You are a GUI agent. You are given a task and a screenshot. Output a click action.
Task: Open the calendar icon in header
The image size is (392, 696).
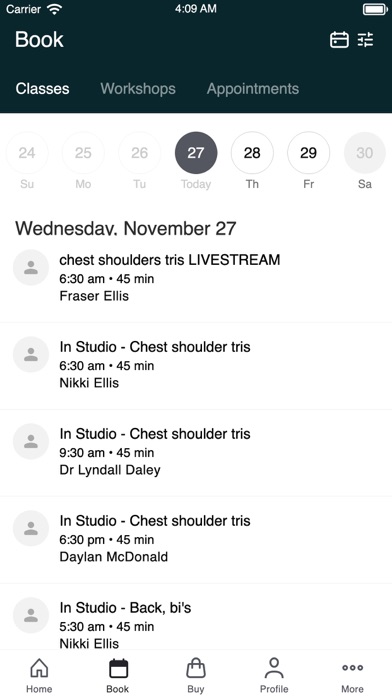pyautogui.click(x=339, y=40)
